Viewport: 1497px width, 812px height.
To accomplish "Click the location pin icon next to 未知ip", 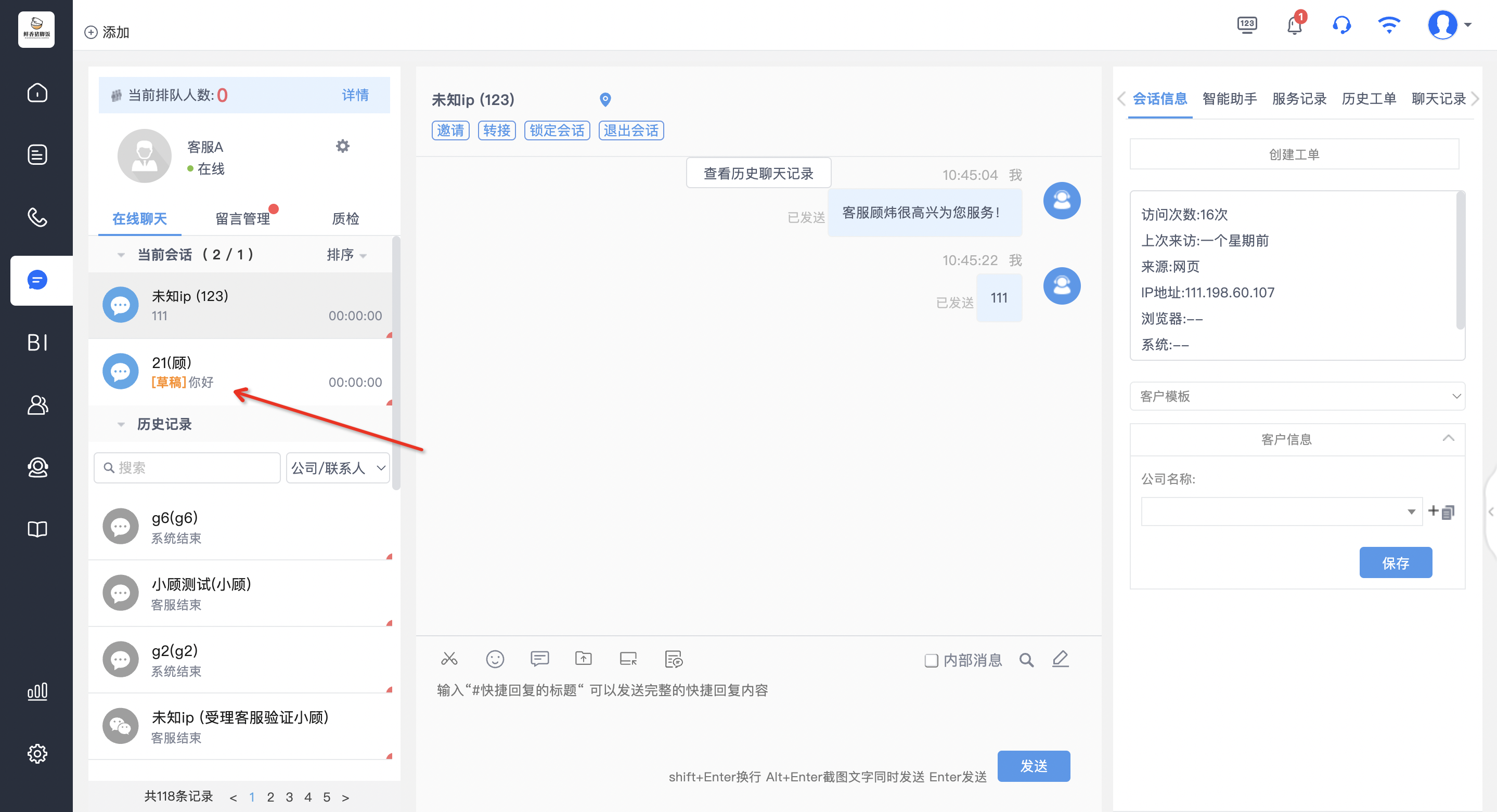I will [605, 99].
